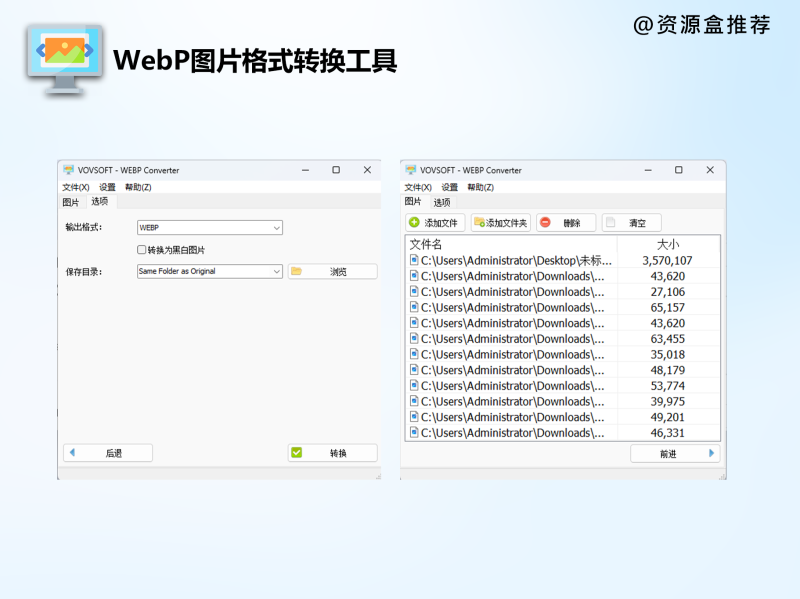The image size is (800, 599).
Task: Click the yellow folder icon beside 浏览
Action: coord(297,271)
